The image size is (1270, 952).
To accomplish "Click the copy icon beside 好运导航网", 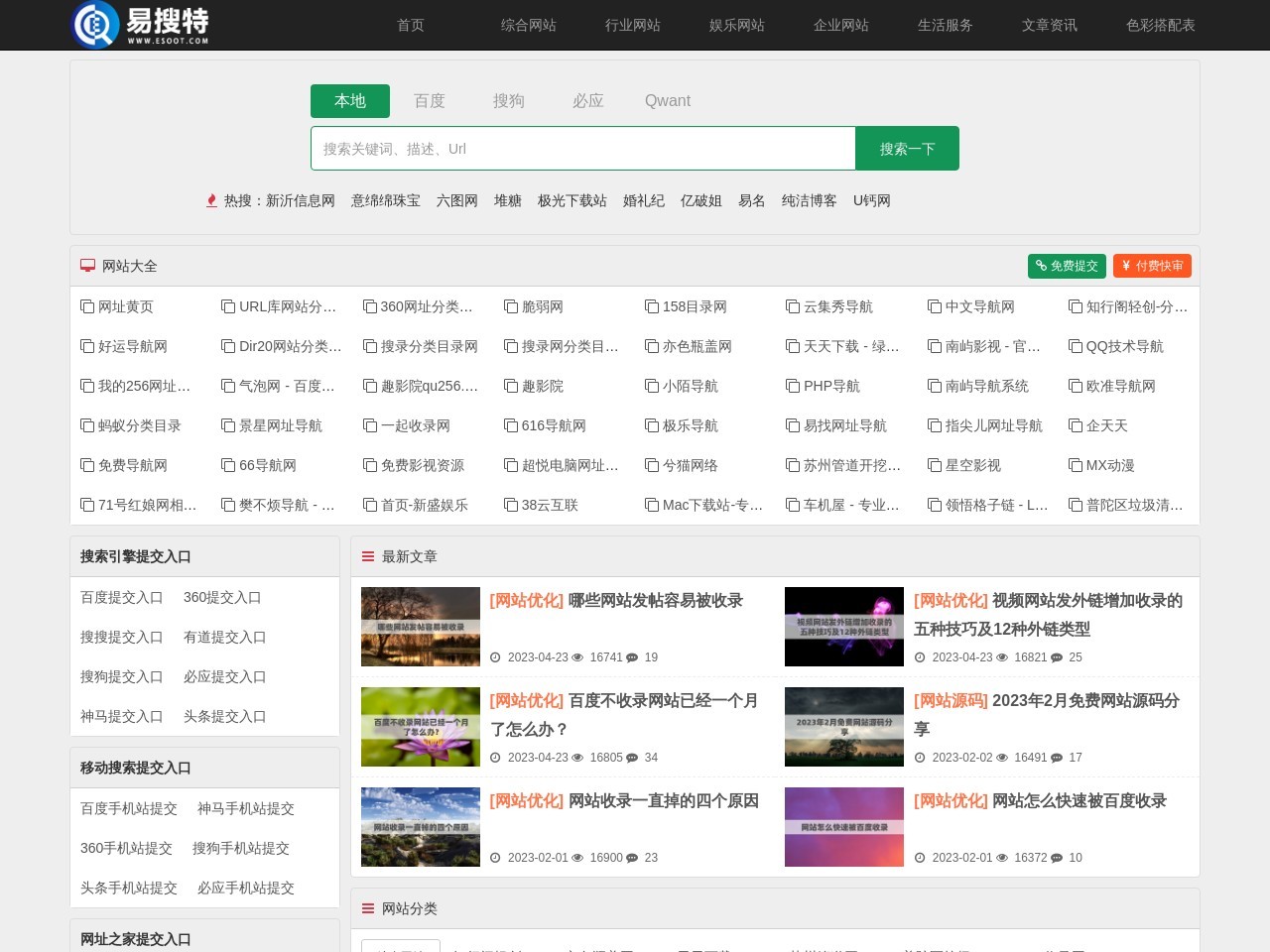I will click(87, 346).
